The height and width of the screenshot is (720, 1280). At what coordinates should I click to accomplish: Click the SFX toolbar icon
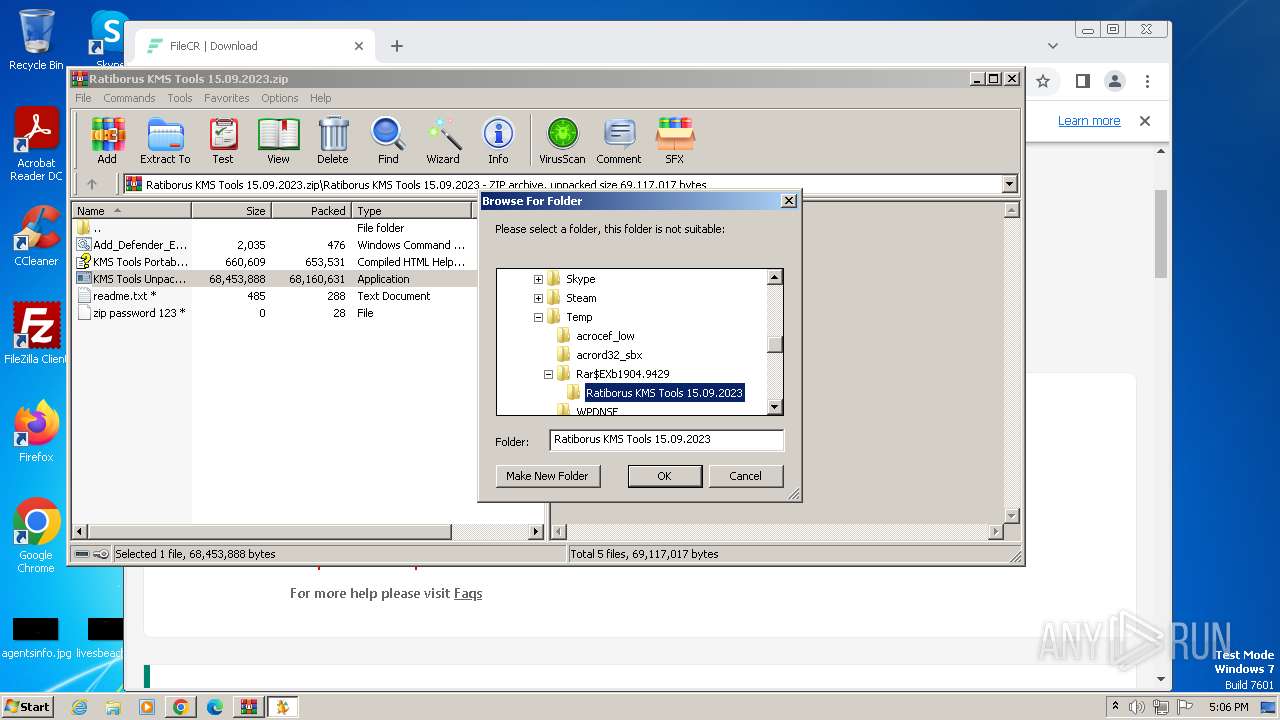tap(675, 140)
